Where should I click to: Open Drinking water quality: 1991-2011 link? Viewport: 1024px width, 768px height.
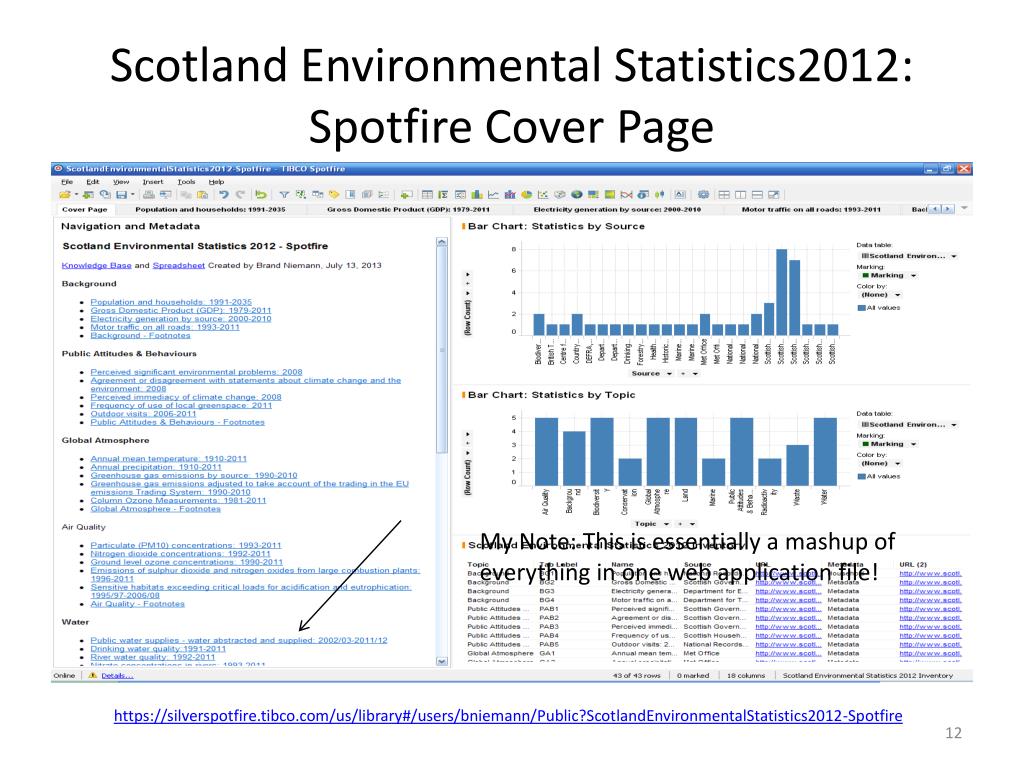point(158,649)
